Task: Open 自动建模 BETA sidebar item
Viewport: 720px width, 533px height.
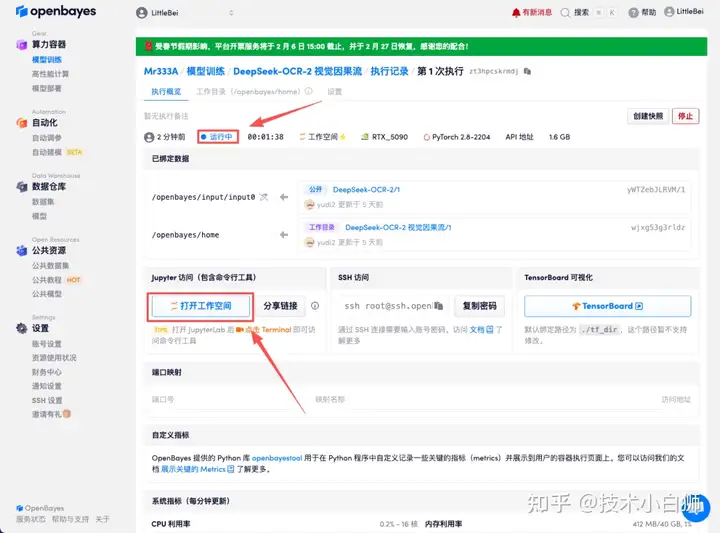Action: 57,152
